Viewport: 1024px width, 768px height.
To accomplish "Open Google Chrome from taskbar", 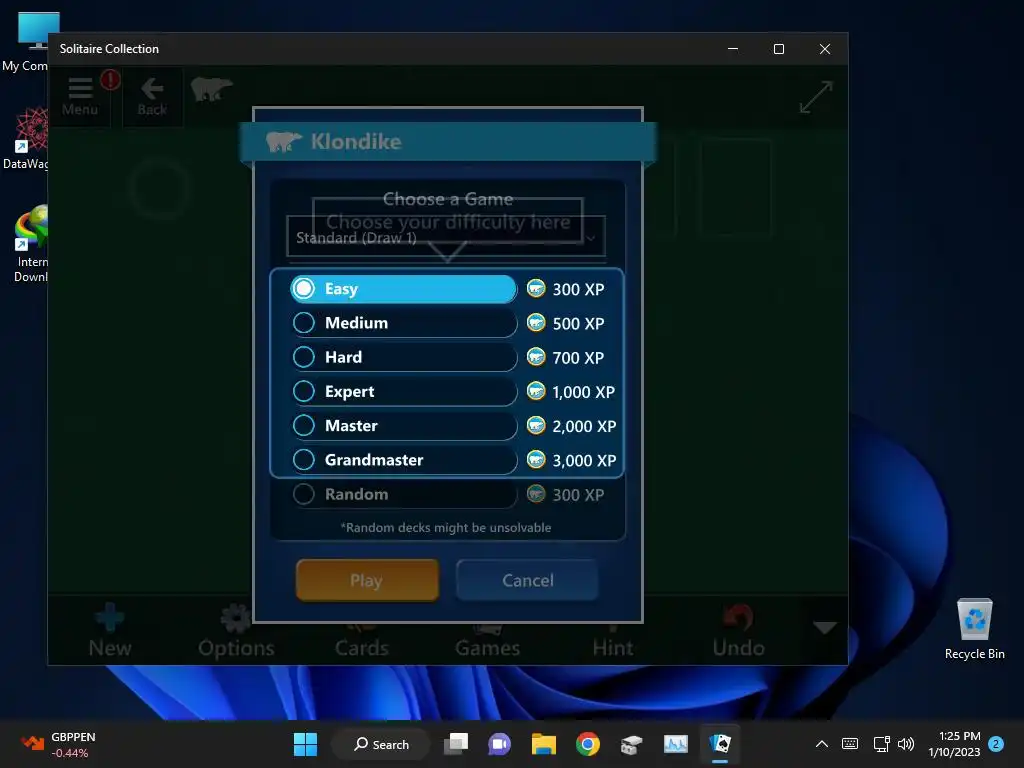I will point(588,744).
